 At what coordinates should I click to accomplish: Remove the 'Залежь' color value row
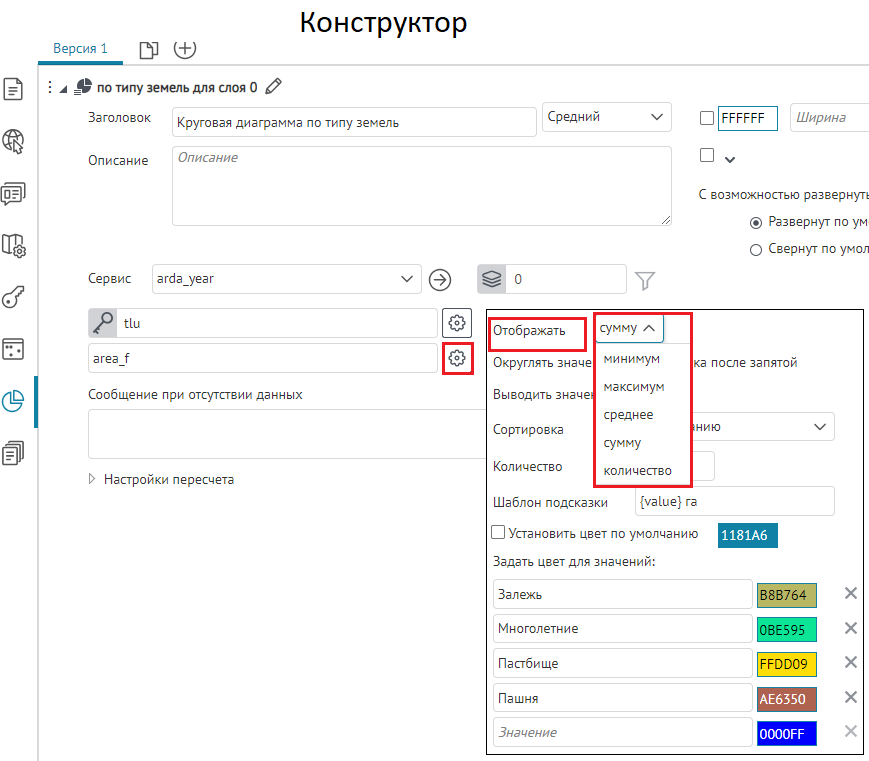(x=850, y=594)
